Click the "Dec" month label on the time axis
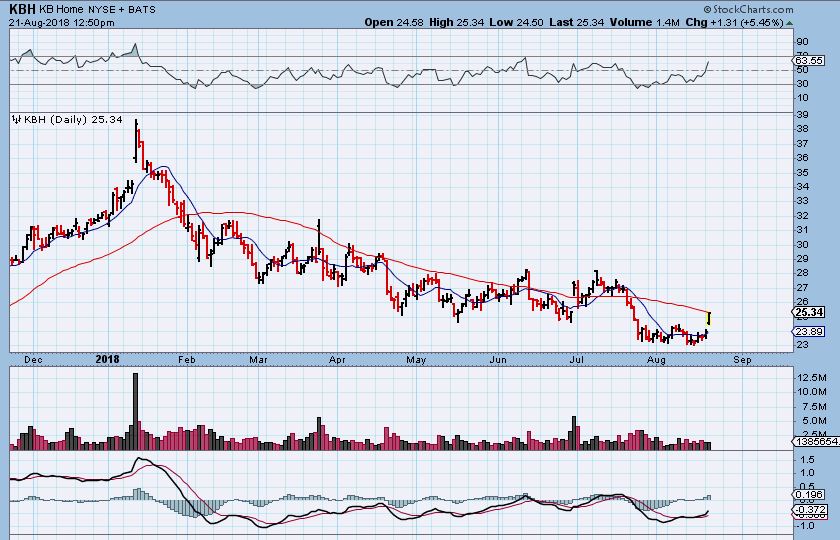 pos(33,359)
